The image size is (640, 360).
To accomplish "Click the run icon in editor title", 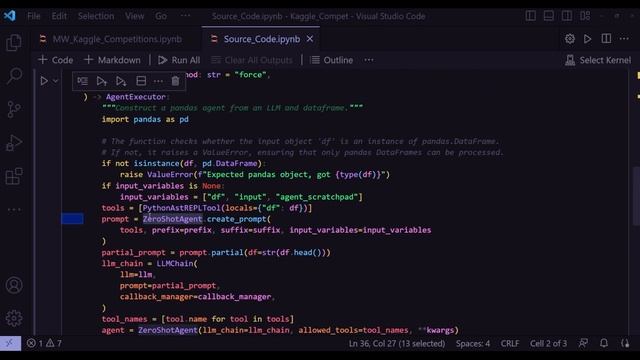I will (x=588, y=39).
